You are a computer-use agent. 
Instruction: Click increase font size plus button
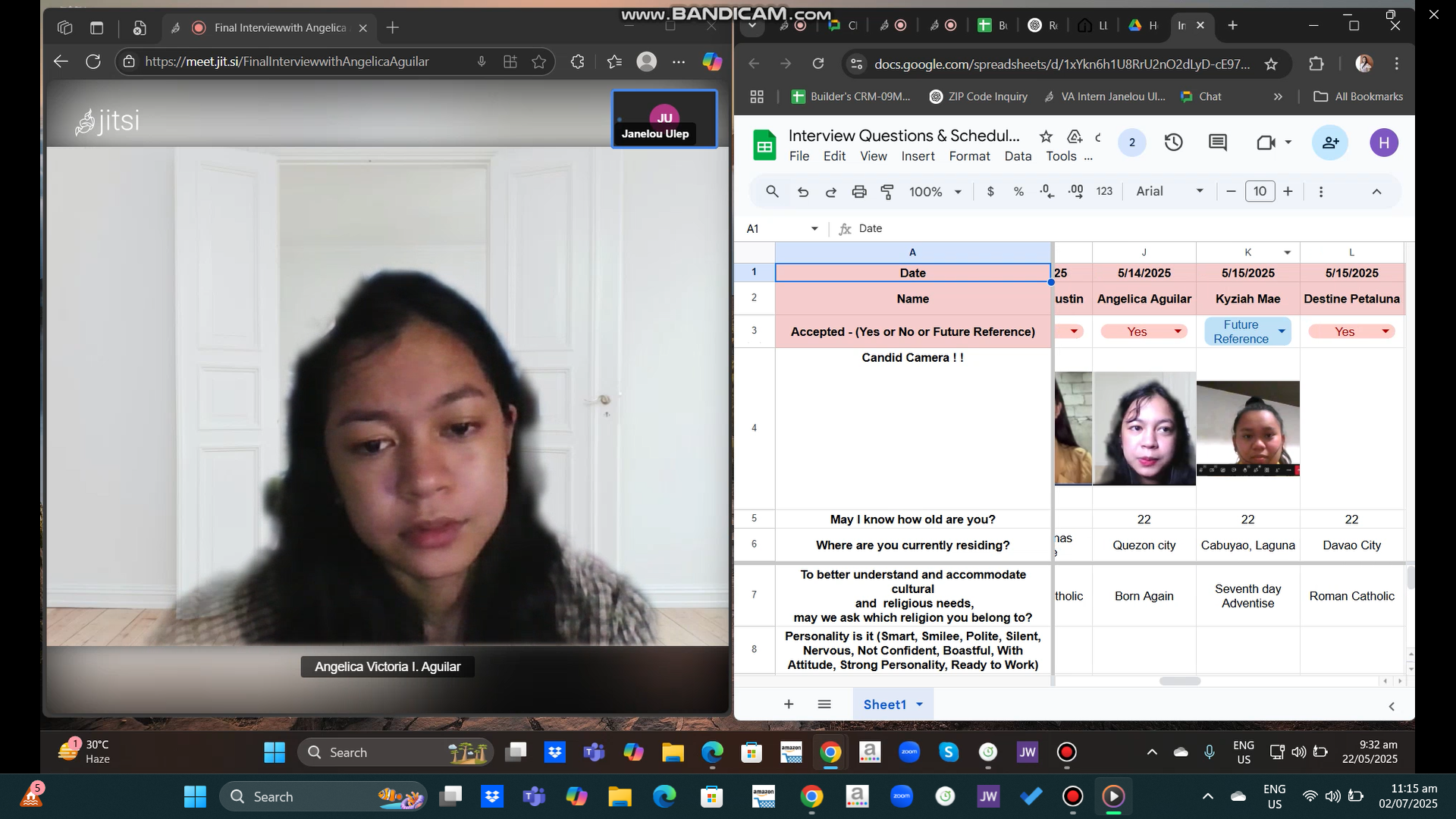point(1288,192)
